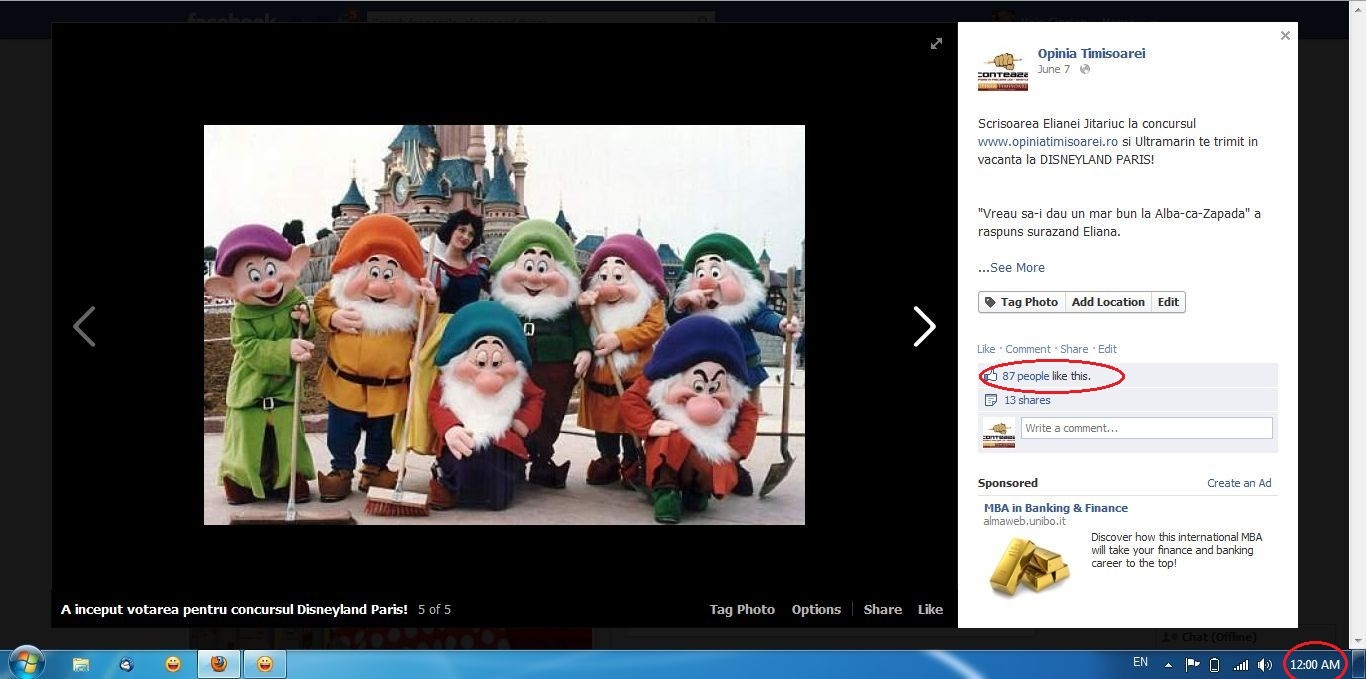
Task: Open the MBA in Banking & Finance ad
Action: [x=1056, y=508]
